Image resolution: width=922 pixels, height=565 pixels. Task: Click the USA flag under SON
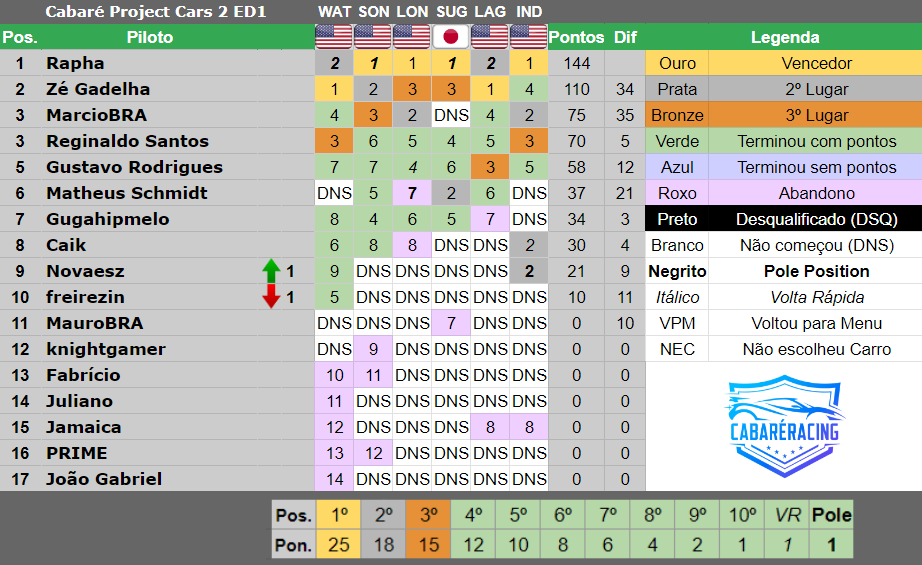pos(372,37)
